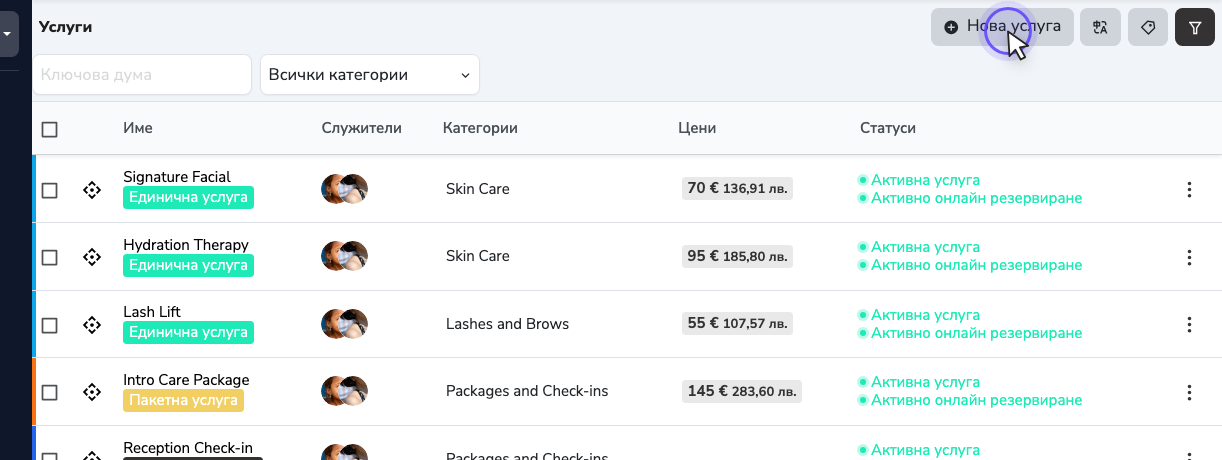Click the 95 € price tag
The image size is (1222, 460).
737,256
